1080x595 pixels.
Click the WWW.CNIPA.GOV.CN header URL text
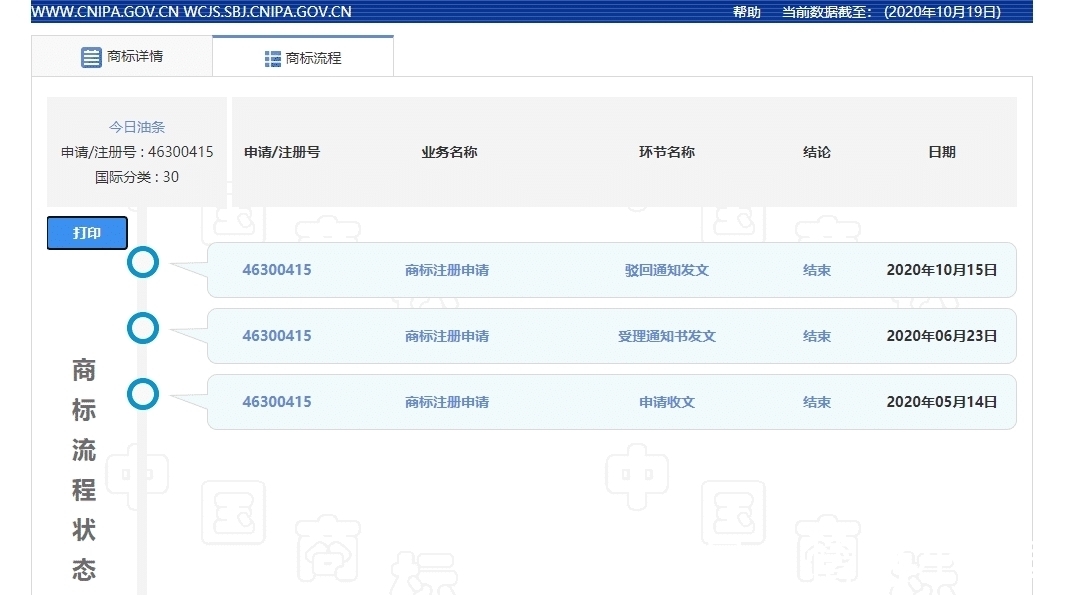click(x=105, y=12)
